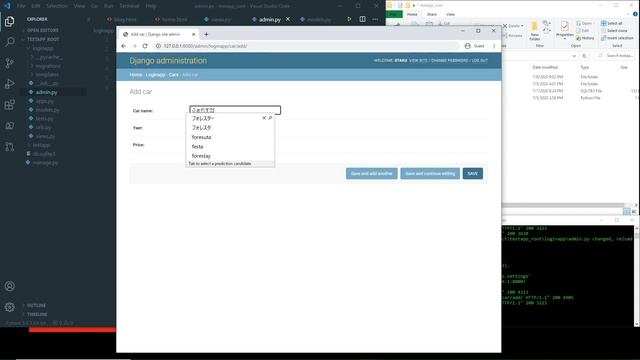Open the View ribbon tab in File Explorer
This screenshot has width=640, height=360.
[x=450, y=14]
